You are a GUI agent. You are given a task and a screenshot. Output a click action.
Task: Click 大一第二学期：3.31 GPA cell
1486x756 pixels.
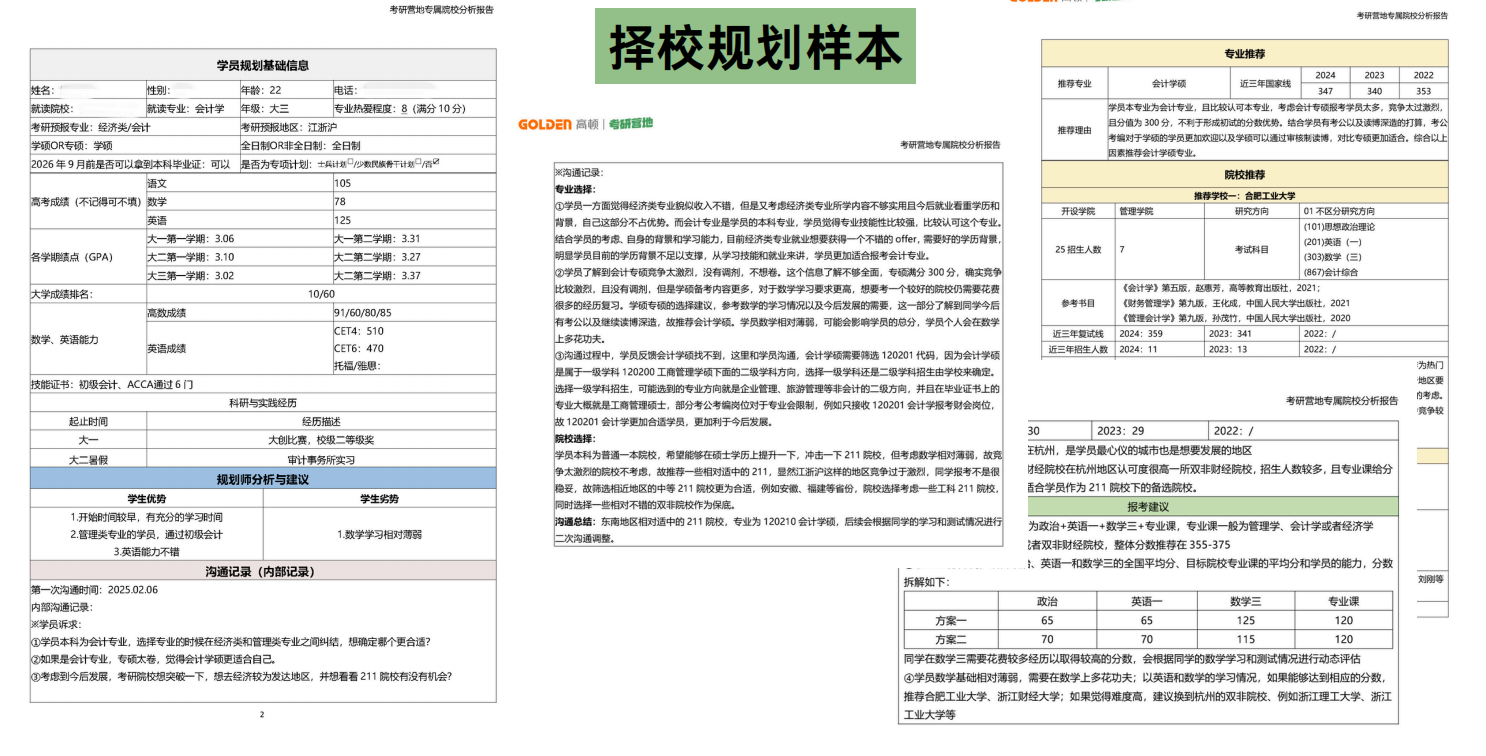[x=414, y=238]
